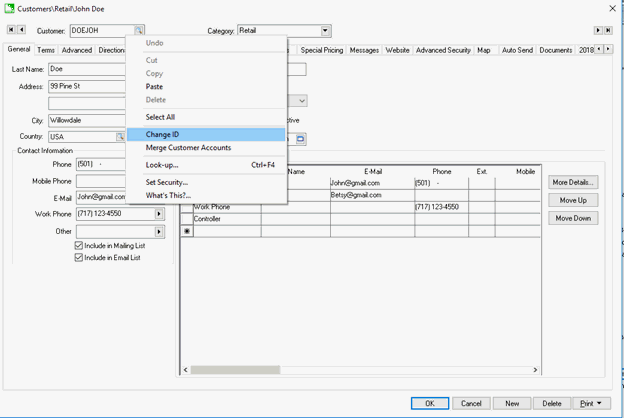
Task: Uncheck Include in Email List
Action: click(x=79, y=258)
